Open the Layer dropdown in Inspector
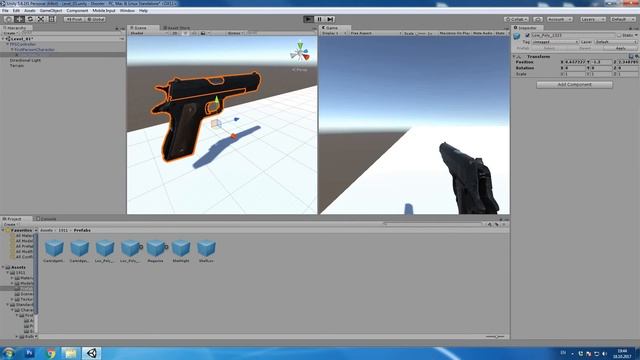Image resolution: width=640 pixels, height=360 pixels. (x=616, y=42)
